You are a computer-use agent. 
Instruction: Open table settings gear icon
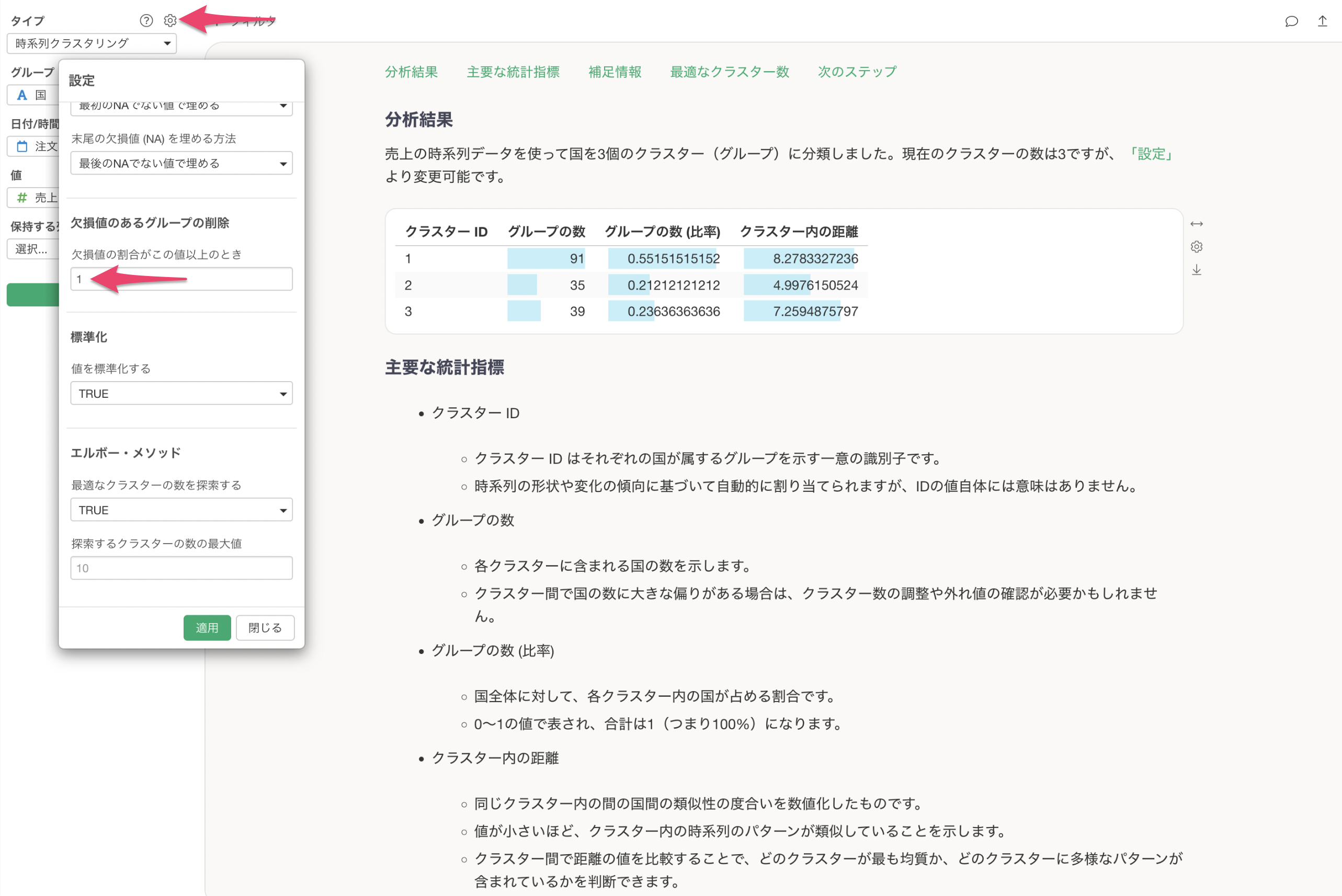1196,247
